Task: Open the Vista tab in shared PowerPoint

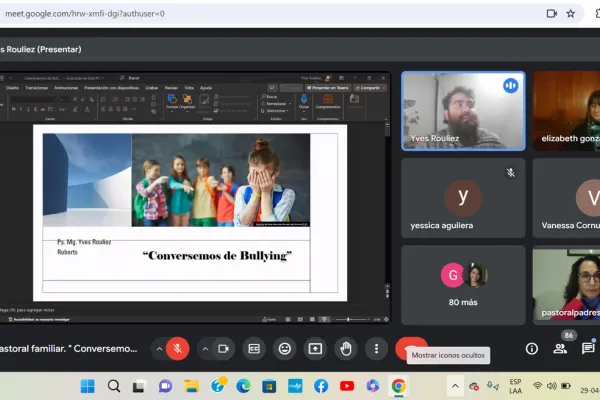Action: (189, 88)
